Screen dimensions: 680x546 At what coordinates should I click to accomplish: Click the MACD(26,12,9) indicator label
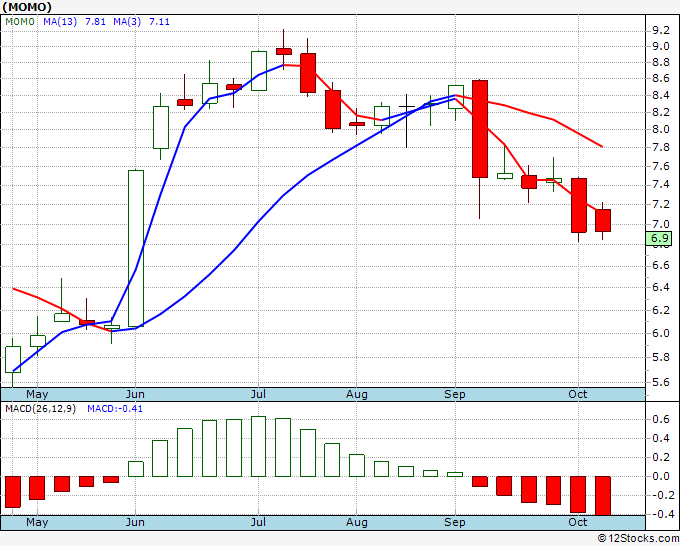click(x=40, y=409)
